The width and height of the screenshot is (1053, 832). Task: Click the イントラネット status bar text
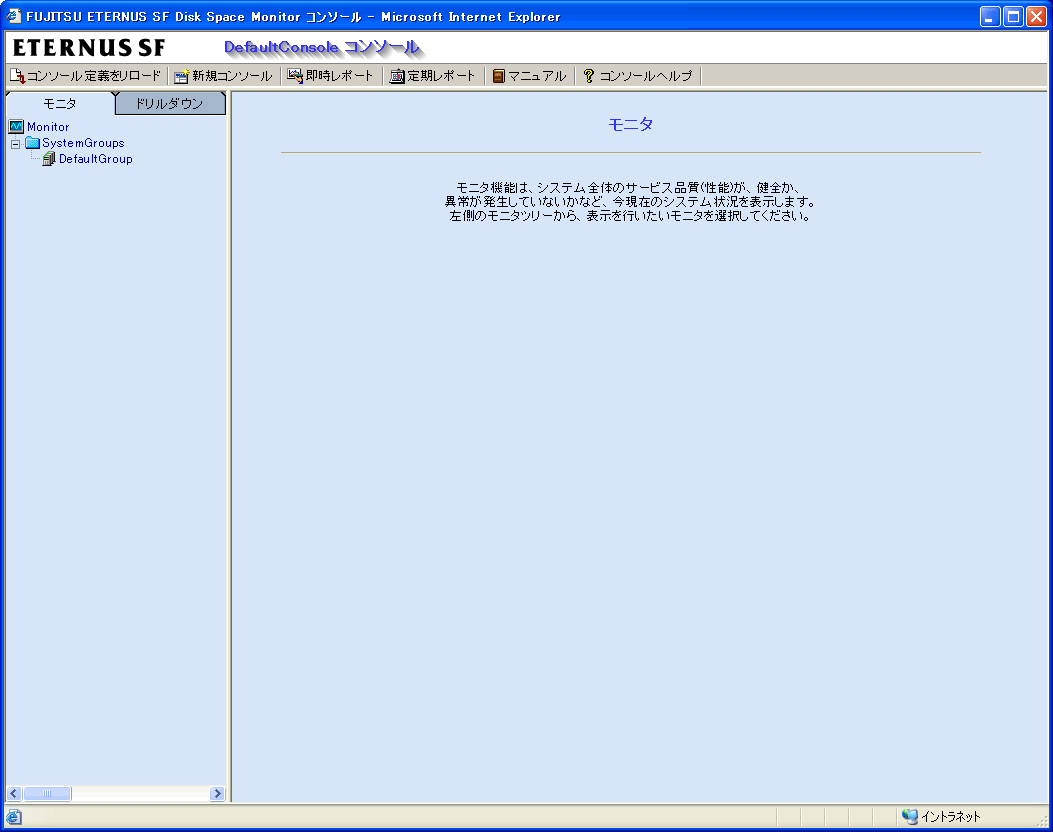(x=950, y=817)
